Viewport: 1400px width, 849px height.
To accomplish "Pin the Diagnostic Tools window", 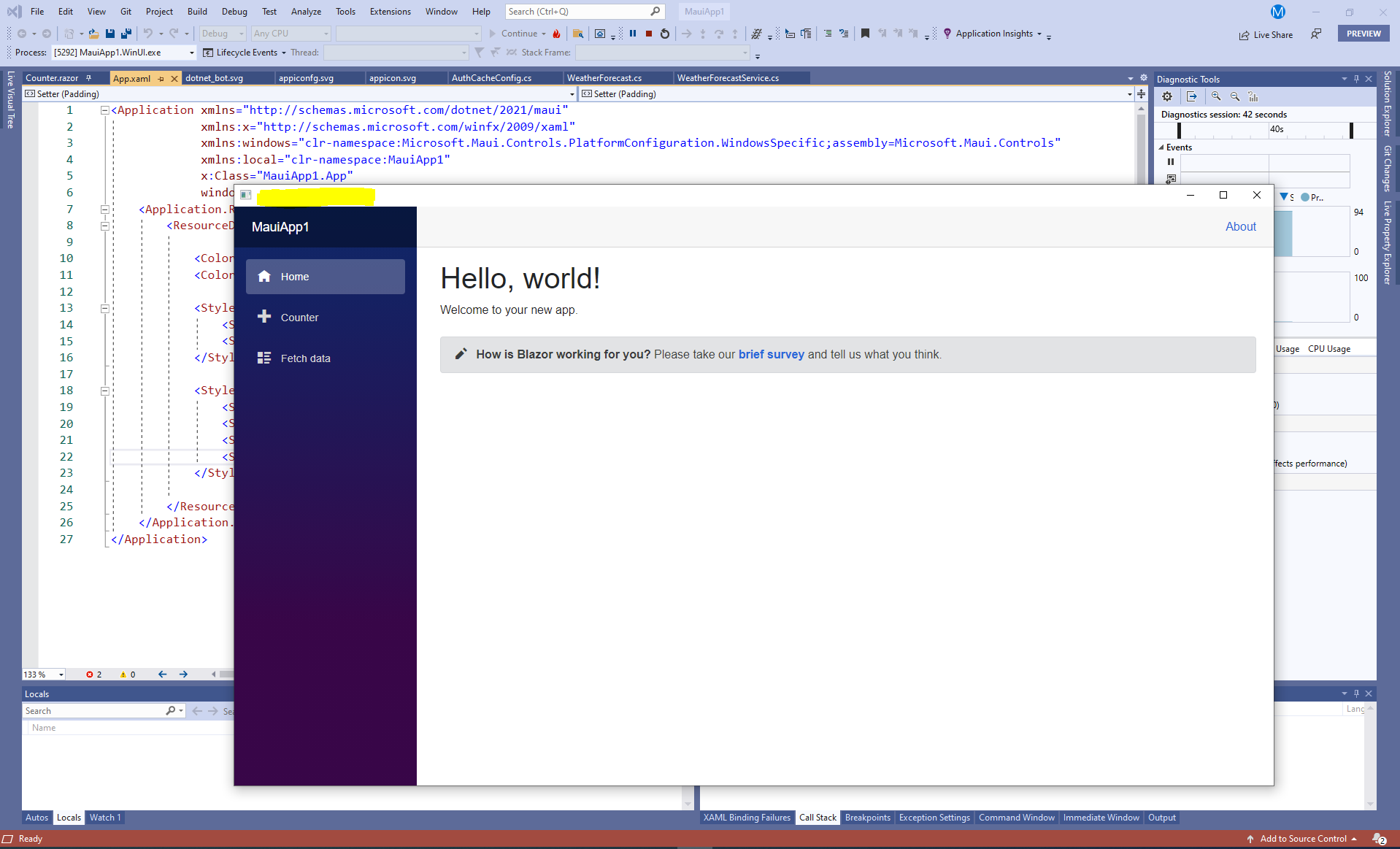I will (x=1356, y=79).
